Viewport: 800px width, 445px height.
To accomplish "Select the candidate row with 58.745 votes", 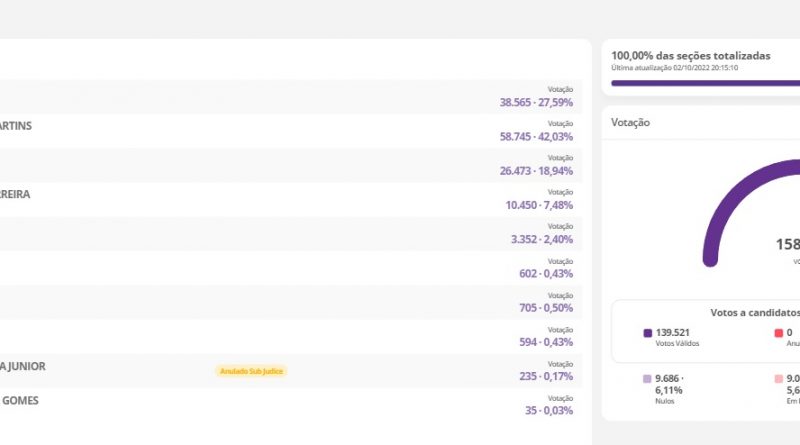I will pos(290,131).
